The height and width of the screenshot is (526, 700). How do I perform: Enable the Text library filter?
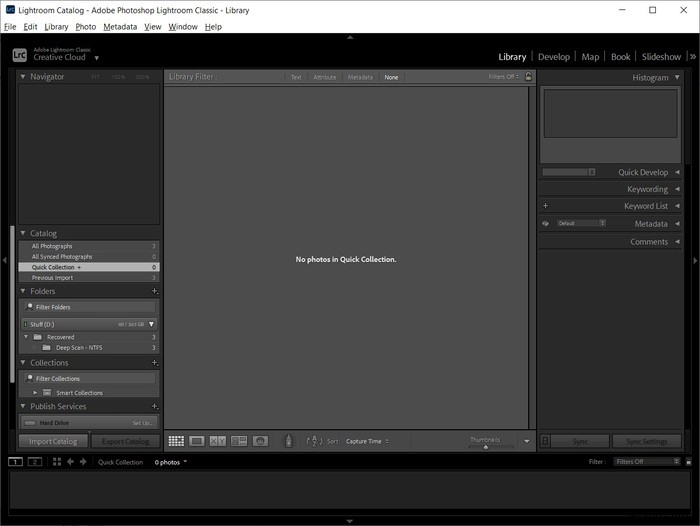[x=296, y=77]
